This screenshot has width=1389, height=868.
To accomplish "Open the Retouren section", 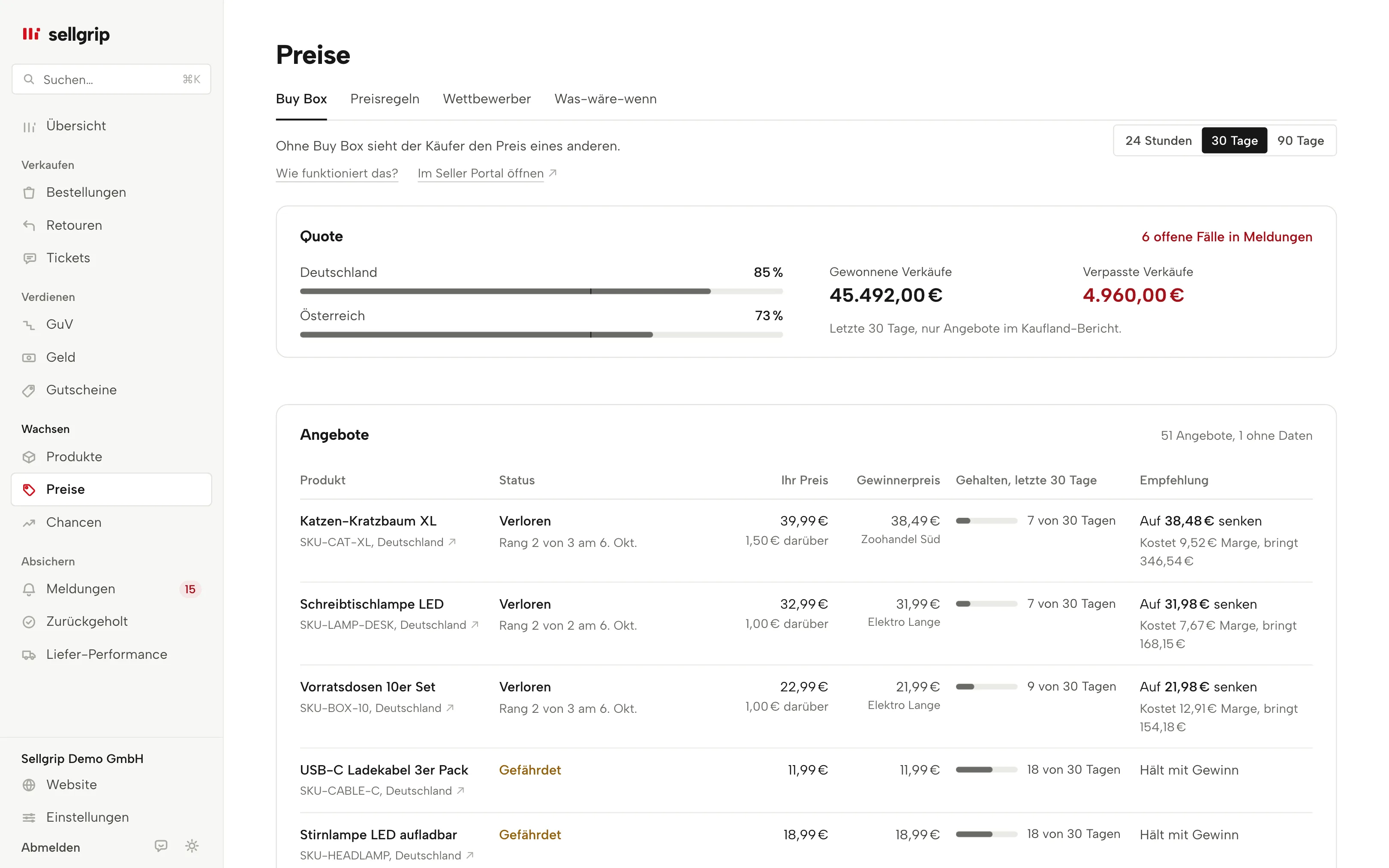I will tap(111, 225).
